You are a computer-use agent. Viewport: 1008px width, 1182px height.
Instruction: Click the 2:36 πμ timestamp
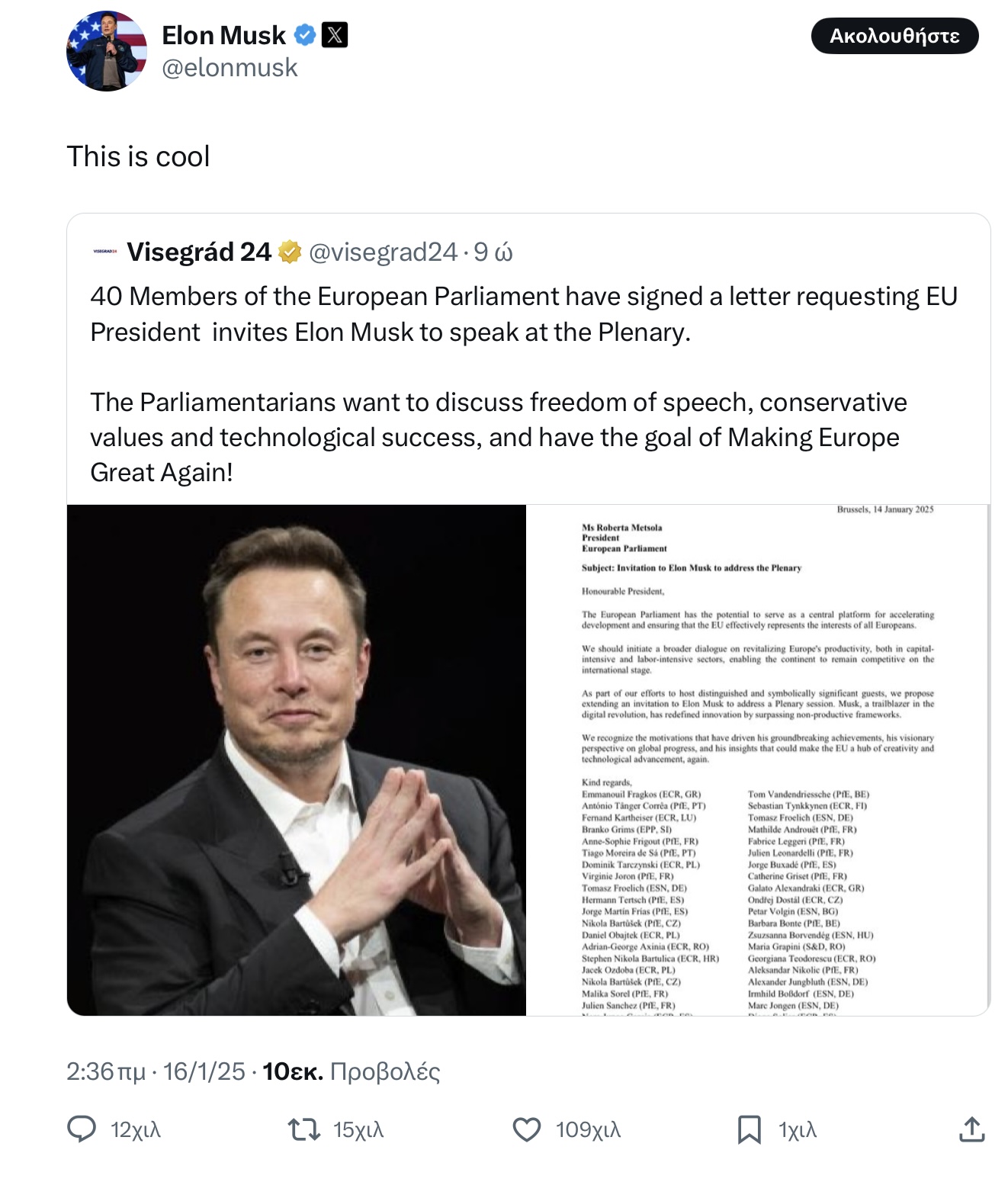[106, 1071]
